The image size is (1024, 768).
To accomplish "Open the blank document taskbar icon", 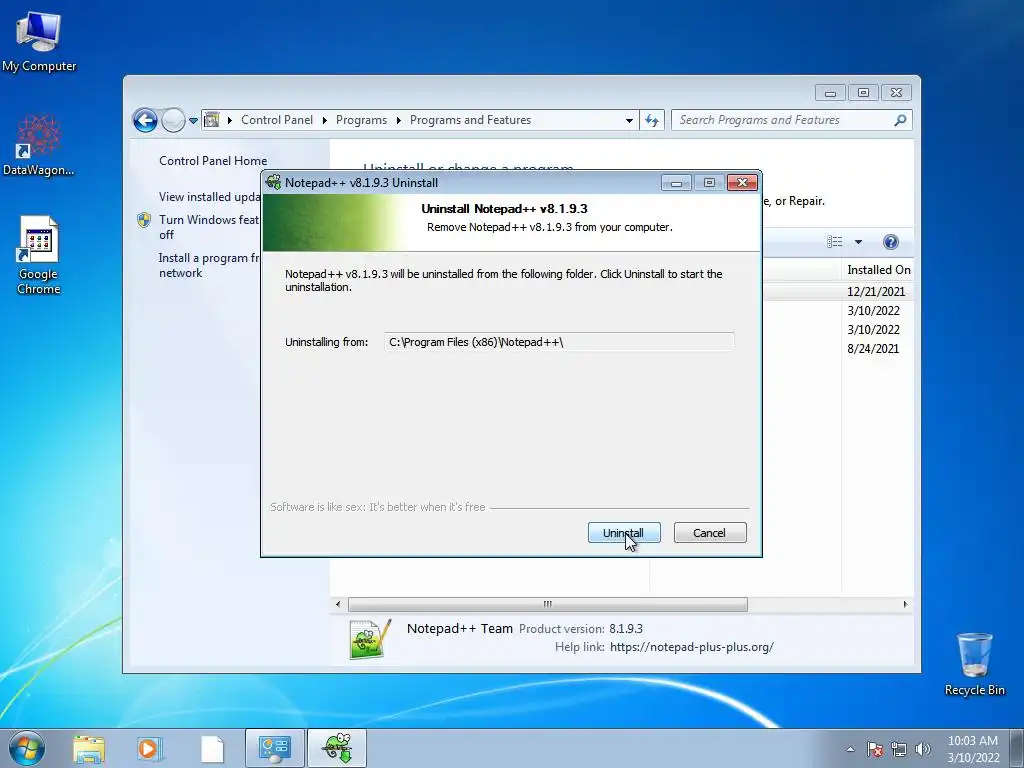I will pos(212,748).
